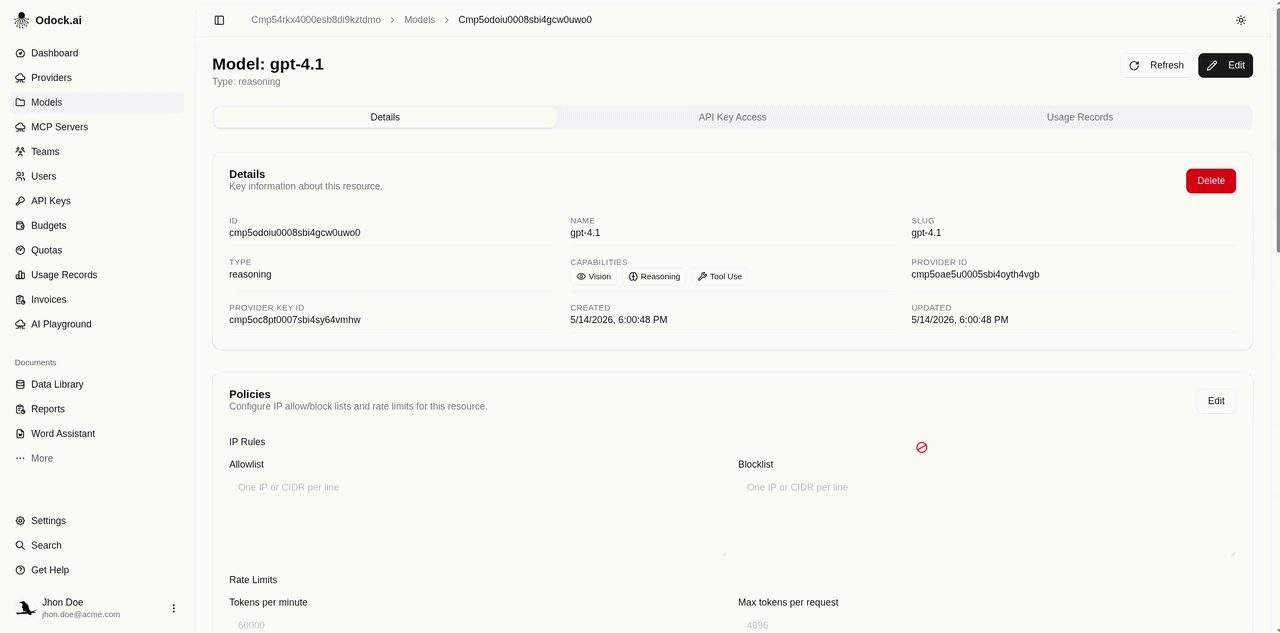Click the provider ID cmp5oae5u0005sbi4oyth4vgb

[975, 274]
